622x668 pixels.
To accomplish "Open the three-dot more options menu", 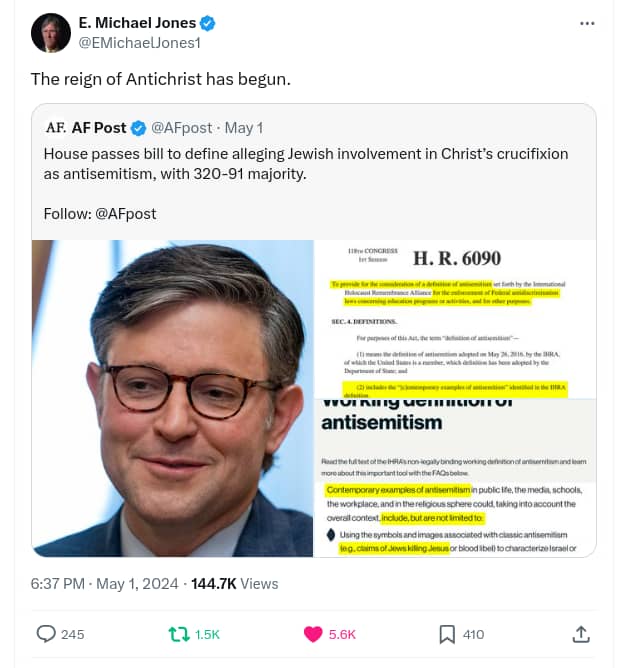I will [x=587, y=23].
